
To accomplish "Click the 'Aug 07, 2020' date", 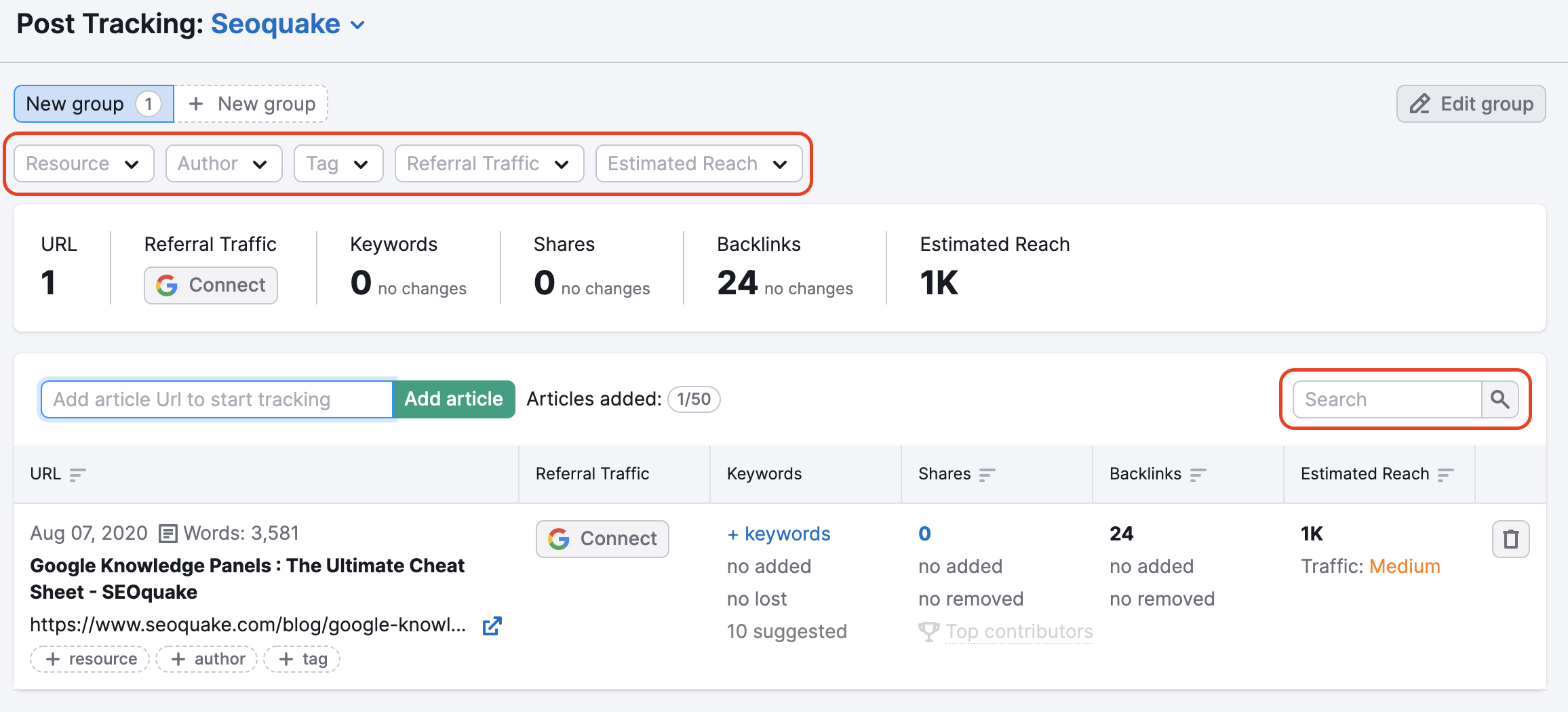I will (x=89, y=533).
